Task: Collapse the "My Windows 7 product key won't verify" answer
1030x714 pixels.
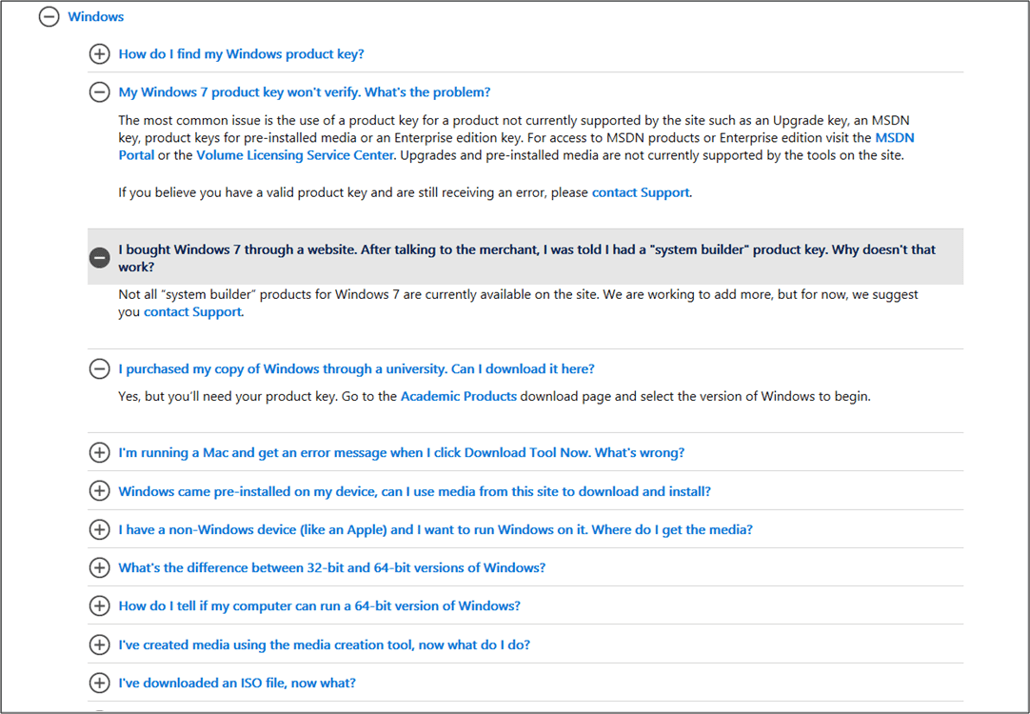Action: (x=99, y=92)
